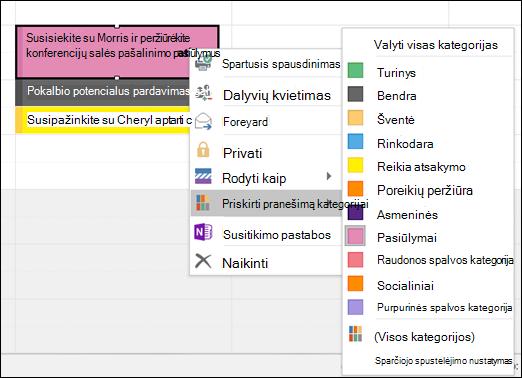Viewport: 522px width, 378px height.
Task: Click Sparčiojo spustelėjimo nustatymas
Action: (443, 361)
